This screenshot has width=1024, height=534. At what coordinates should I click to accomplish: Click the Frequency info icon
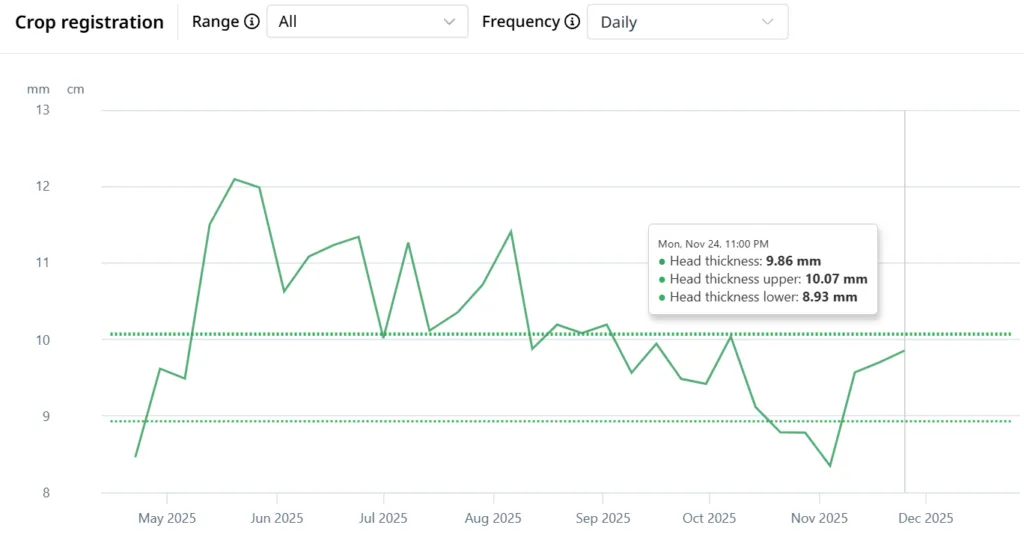click(572, 22)
